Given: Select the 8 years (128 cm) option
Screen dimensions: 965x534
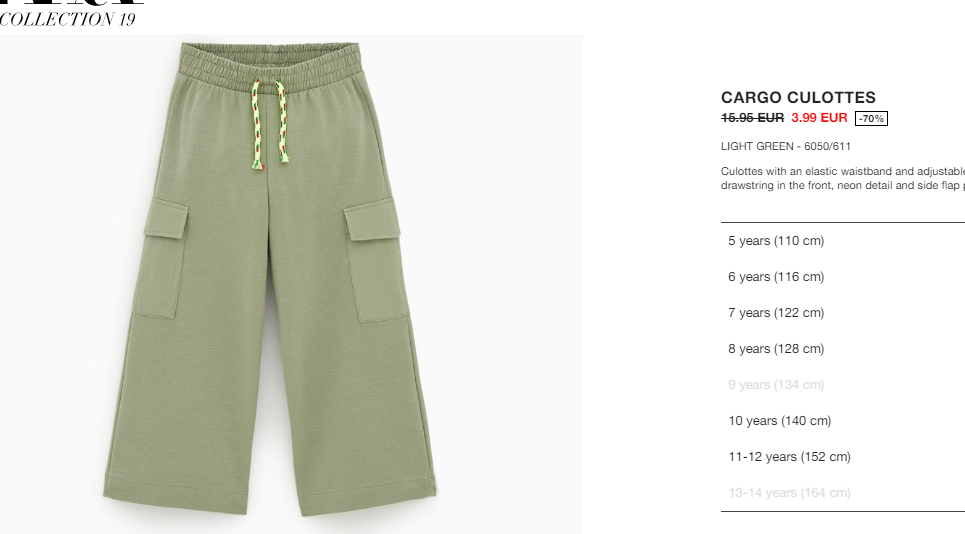Looking at the screenshot, I should (843, 349).
